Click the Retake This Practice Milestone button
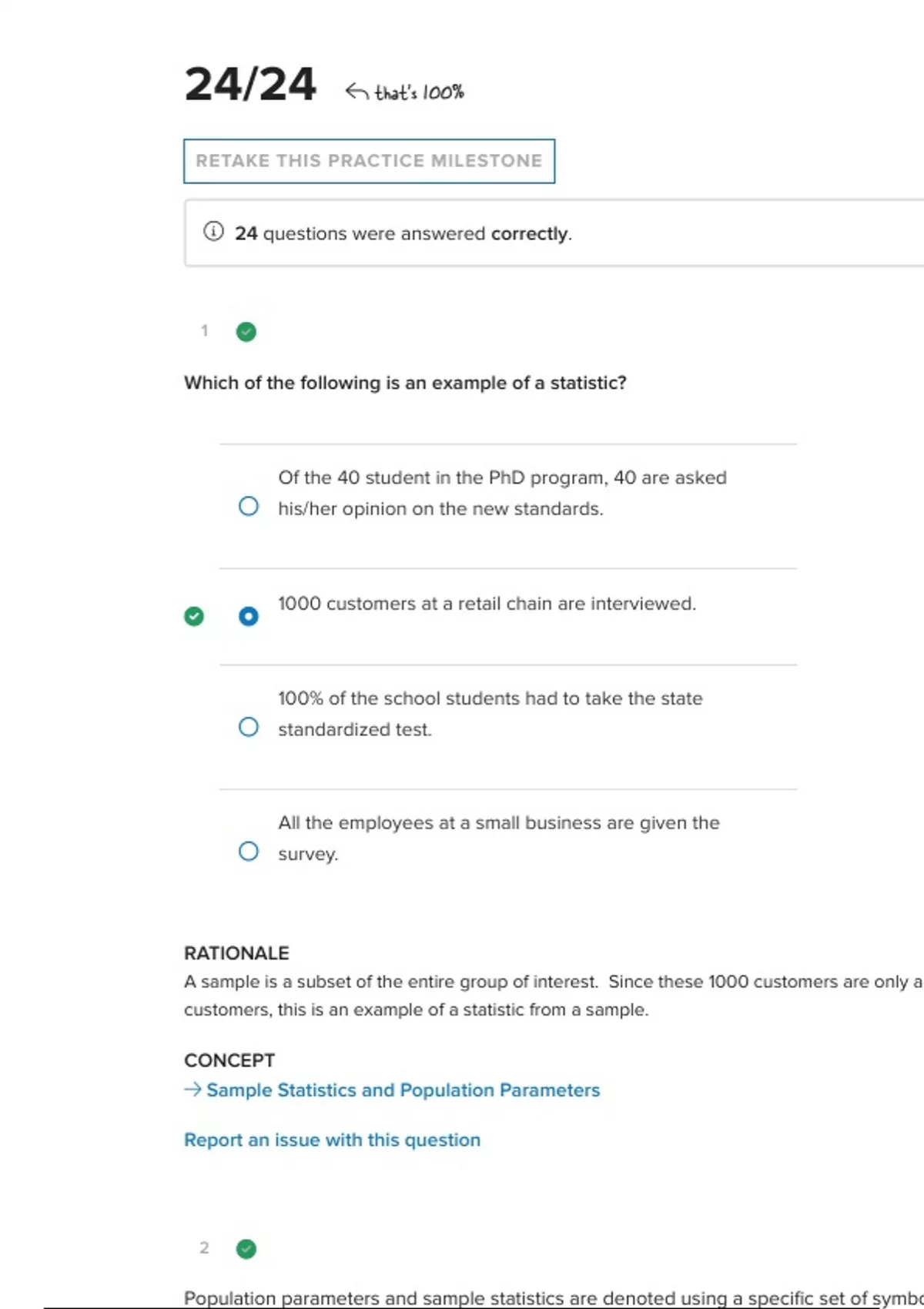924x1309 pixels. pos(369,161)
